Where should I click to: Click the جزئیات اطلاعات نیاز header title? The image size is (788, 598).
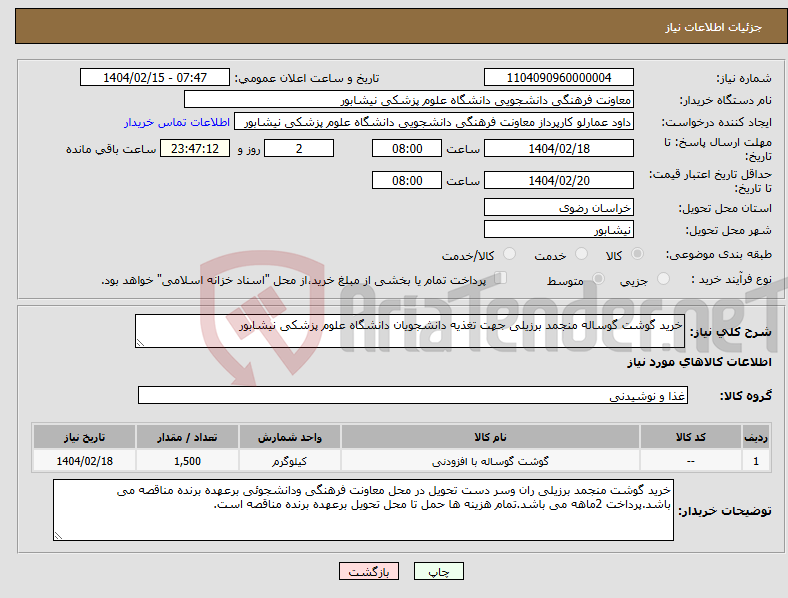pyautogui.click(x=714, y=27)
